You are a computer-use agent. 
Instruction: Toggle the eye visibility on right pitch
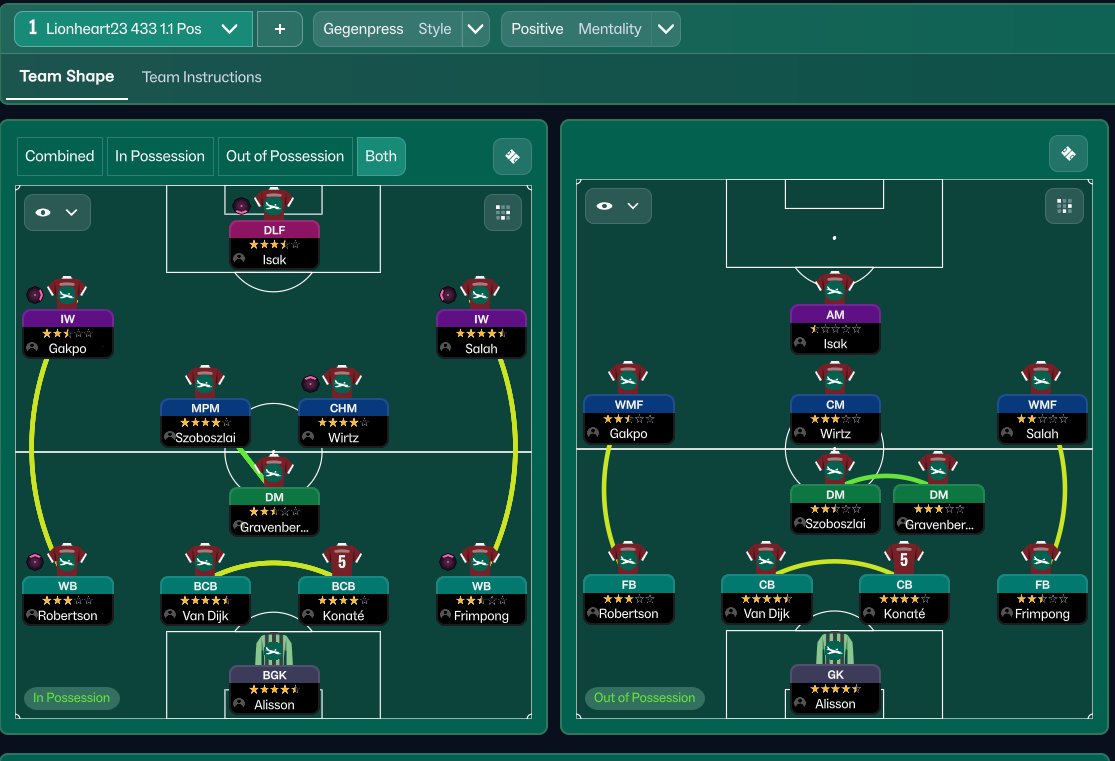[x=604, y=206]
